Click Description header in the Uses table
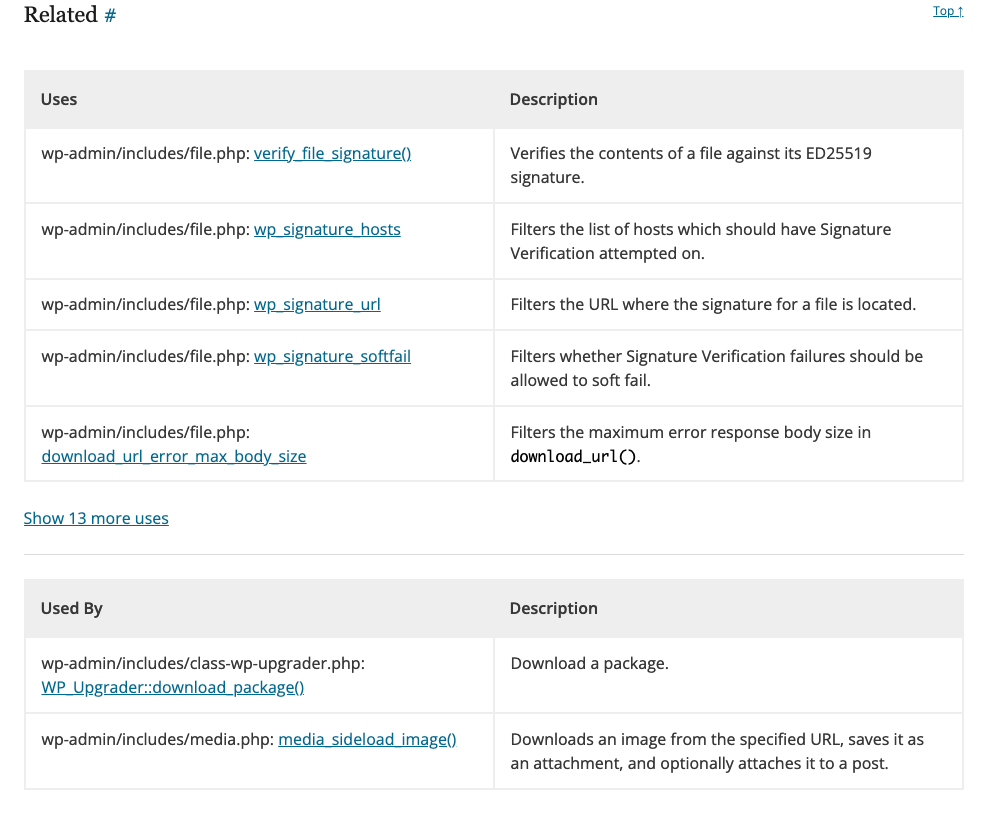Viewport: 999px width, 814px height. coord(554,99)
